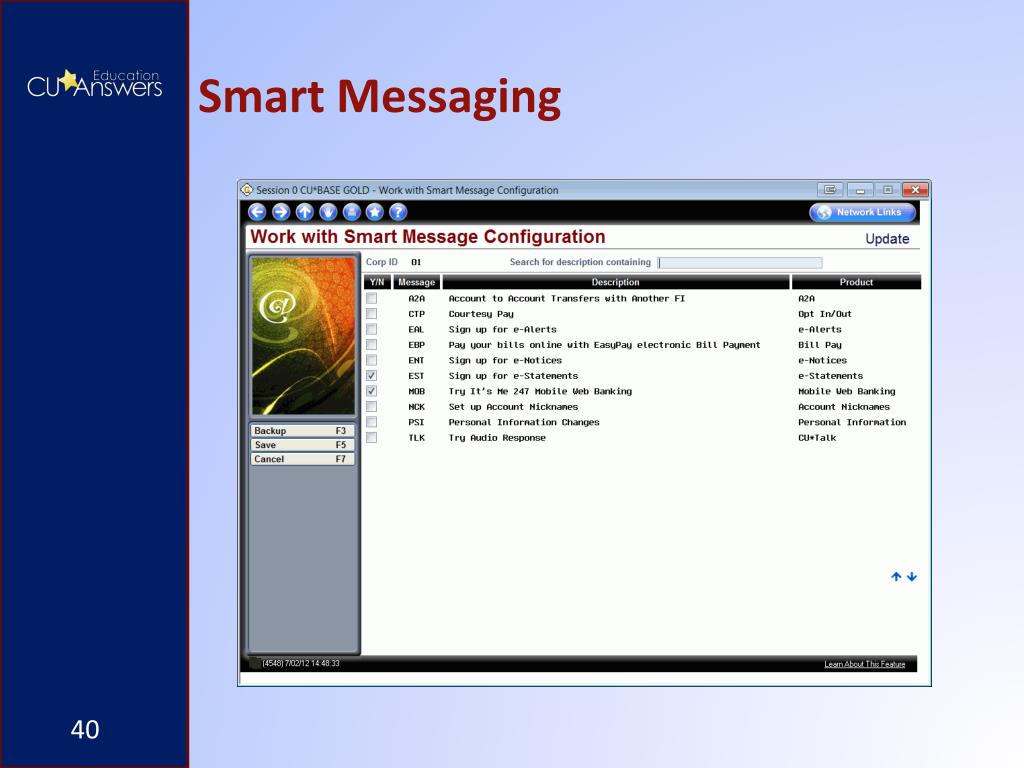Image resolution: width=1024 pixels, height=768 pixels.
Task: Click the 'Mobile Web Banking' product cell
Action: tap(846, 392)
